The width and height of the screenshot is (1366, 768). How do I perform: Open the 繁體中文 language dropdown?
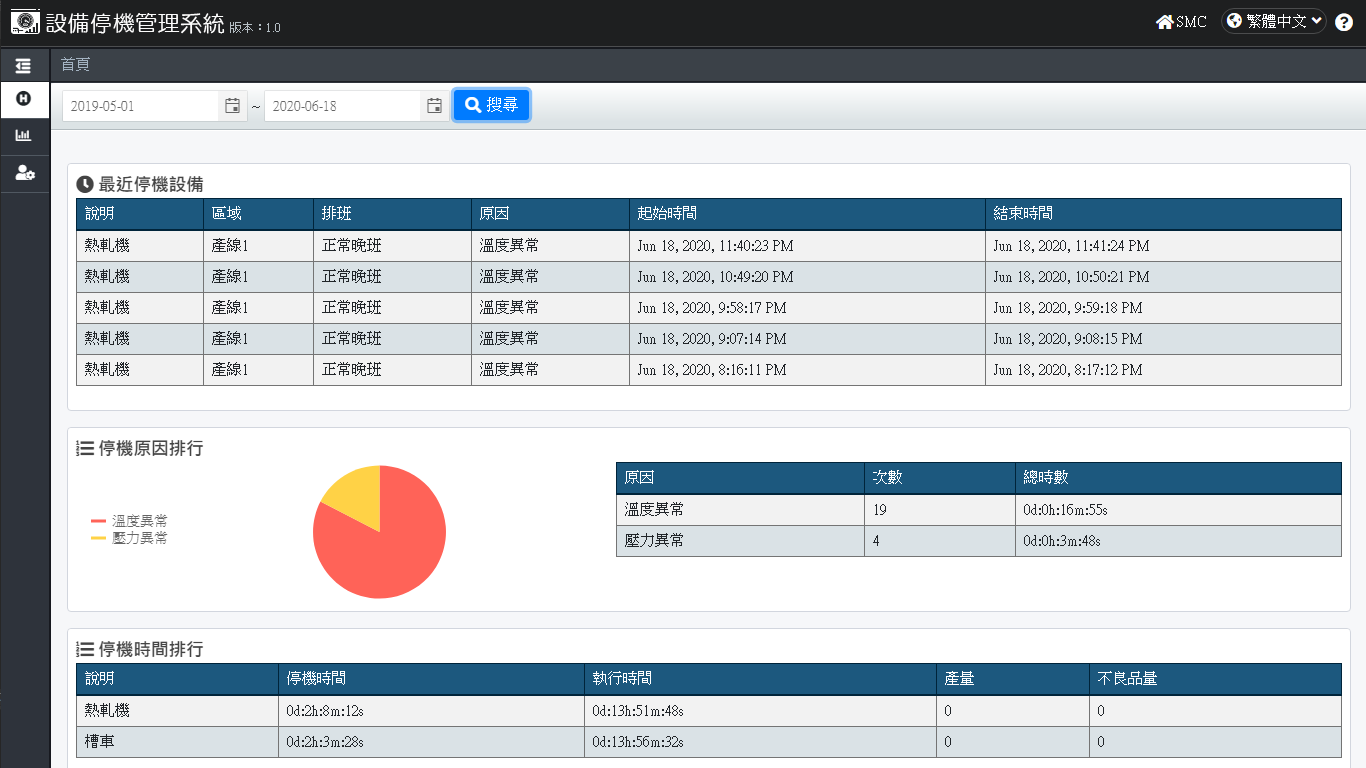(1274, 21)
